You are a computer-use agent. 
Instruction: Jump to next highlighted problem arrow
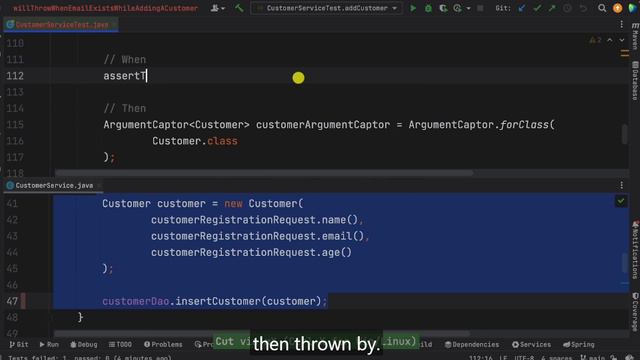coord(622,40)
